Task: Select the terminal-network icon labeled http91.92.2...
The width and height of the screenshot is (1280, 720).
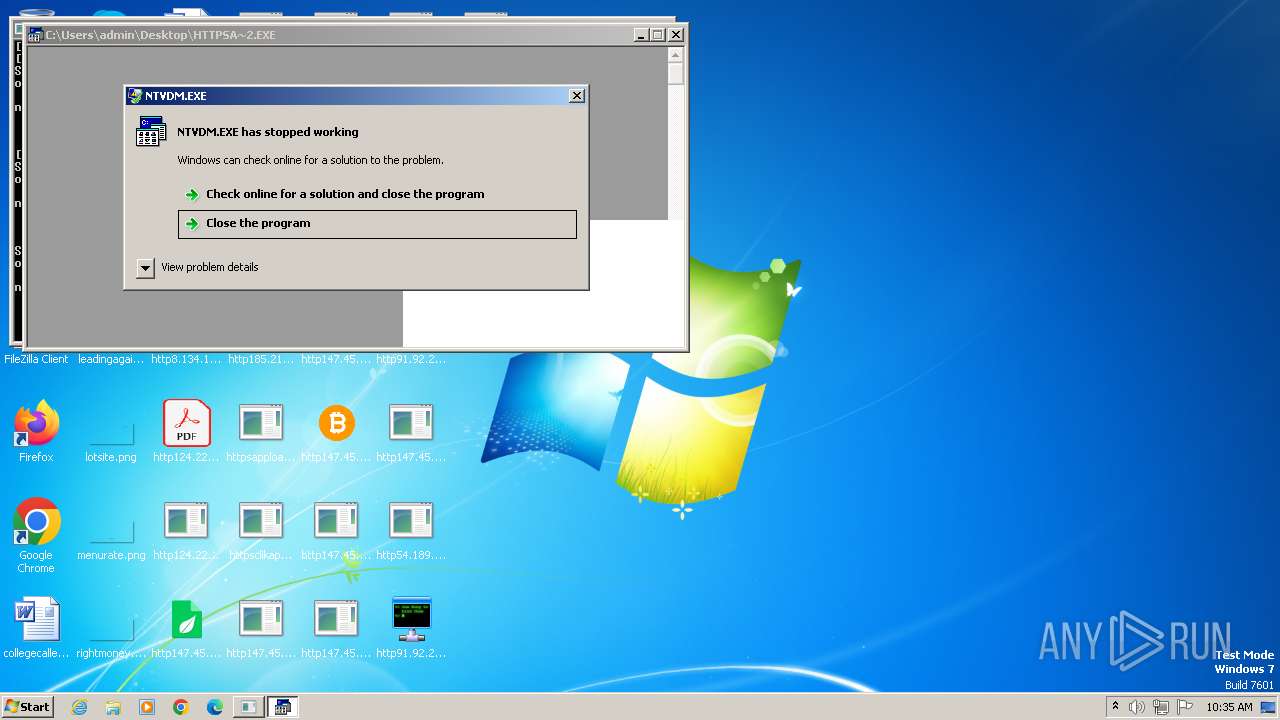Action: [411, 630]
